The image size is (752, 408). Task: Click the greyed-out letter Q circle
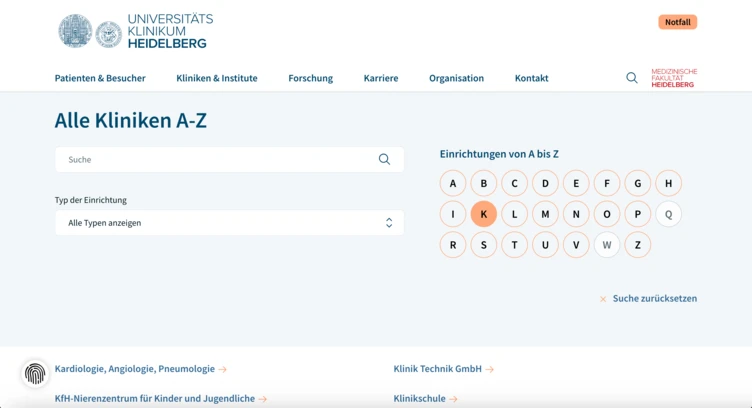coord(668,214)
